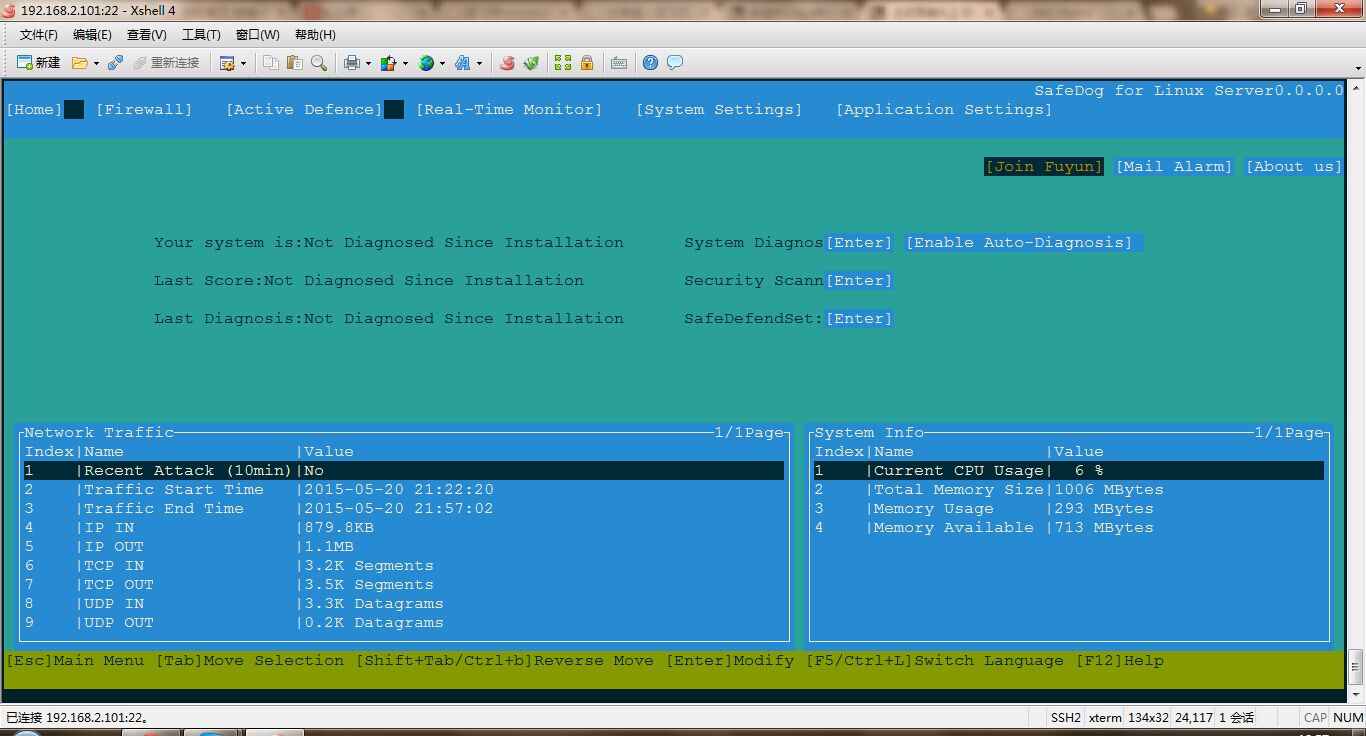Click the padlock lock-screen icon
The width and height of the screenshot is (1366, 736).
click(587, 63)
